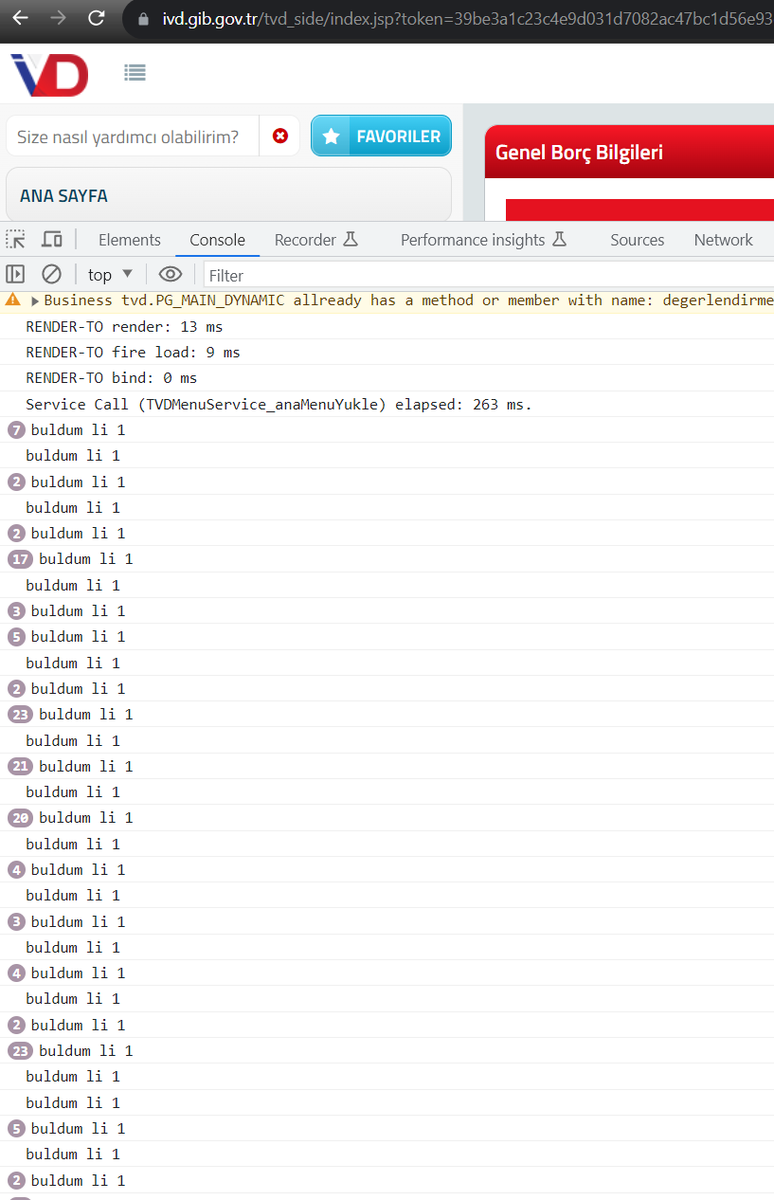The height and width of the screenshot is (1200, 774).
Task: Select the 'RENDER-TO fire load: 9 ms' log line
Action: 133,352
